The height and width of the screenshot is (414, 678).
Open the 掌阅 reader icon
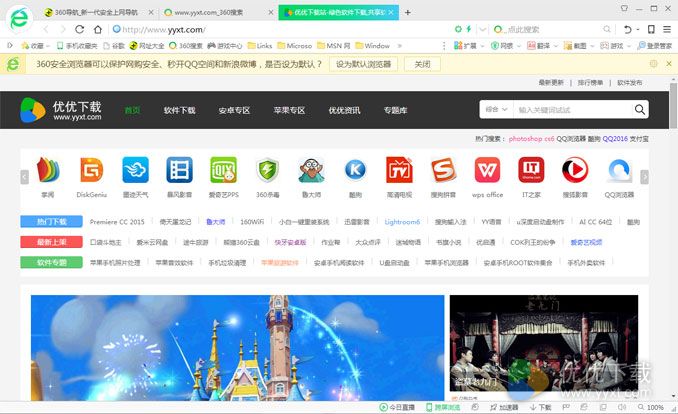click(x=48, y=170)
